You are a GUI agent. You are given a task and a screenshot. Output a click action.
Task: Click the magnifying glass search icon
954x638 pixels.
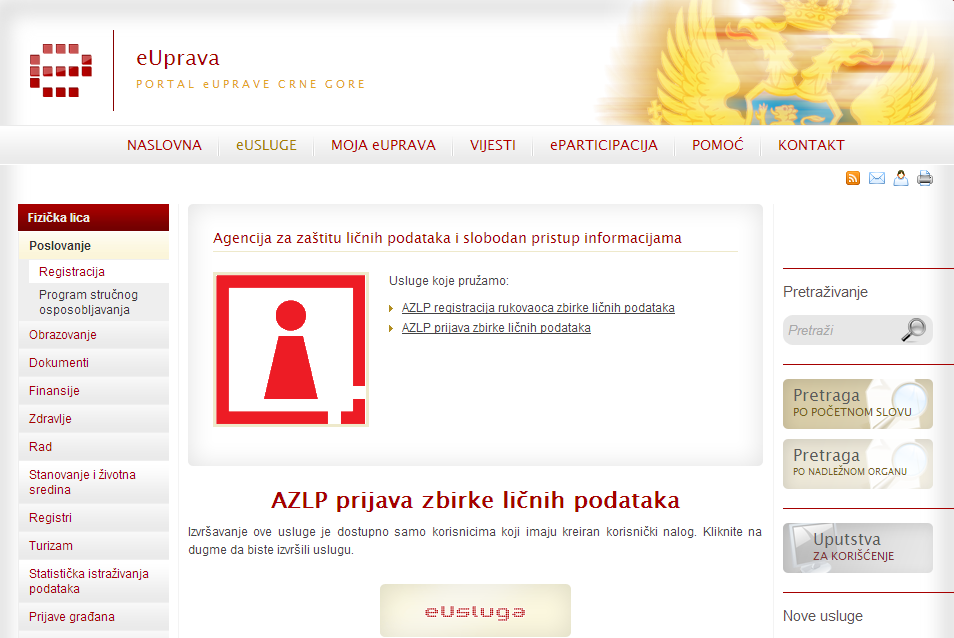pos(913,330)
